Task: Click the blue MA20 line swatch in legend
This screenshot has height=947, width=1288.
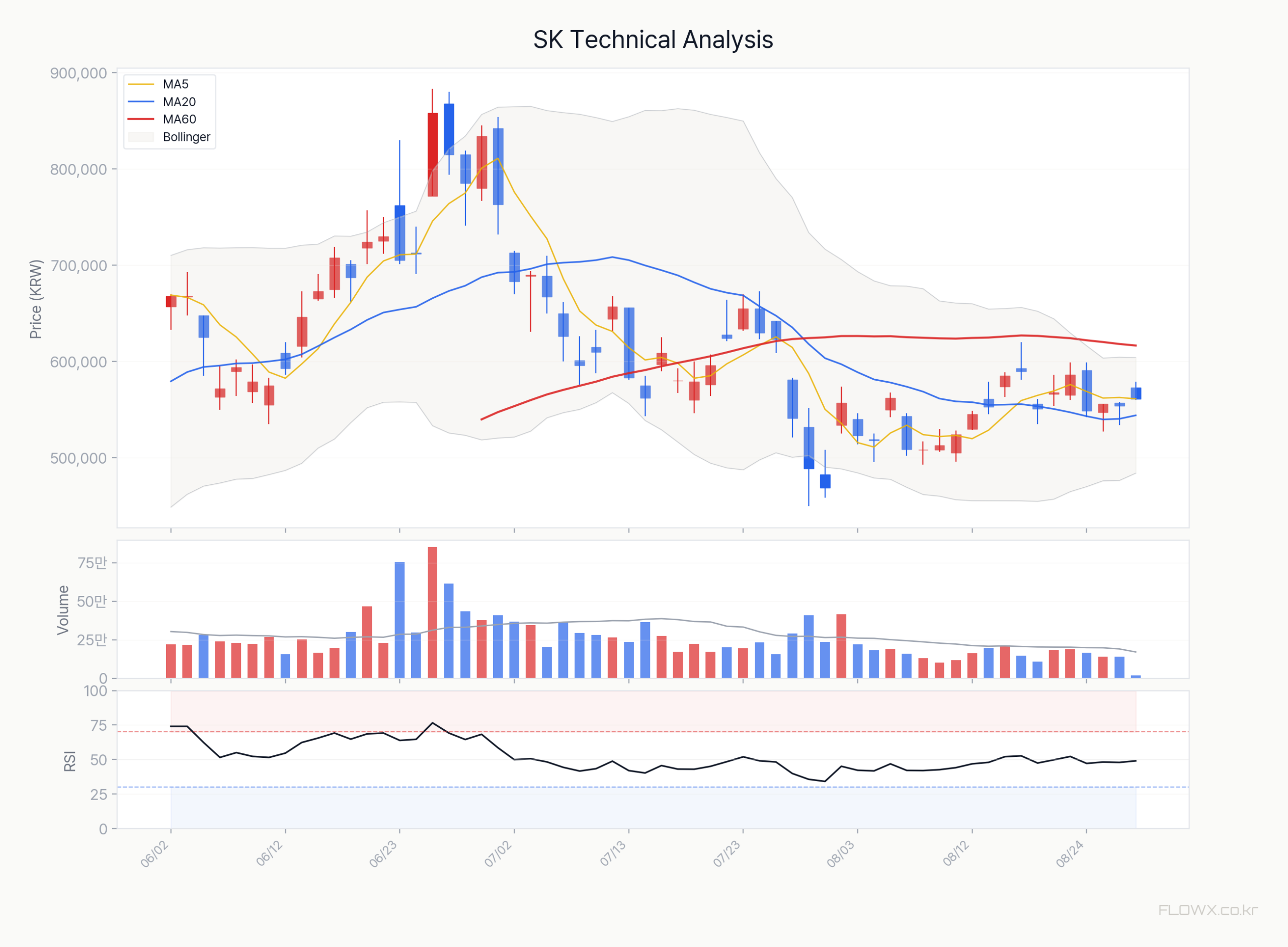Action: 141,102
